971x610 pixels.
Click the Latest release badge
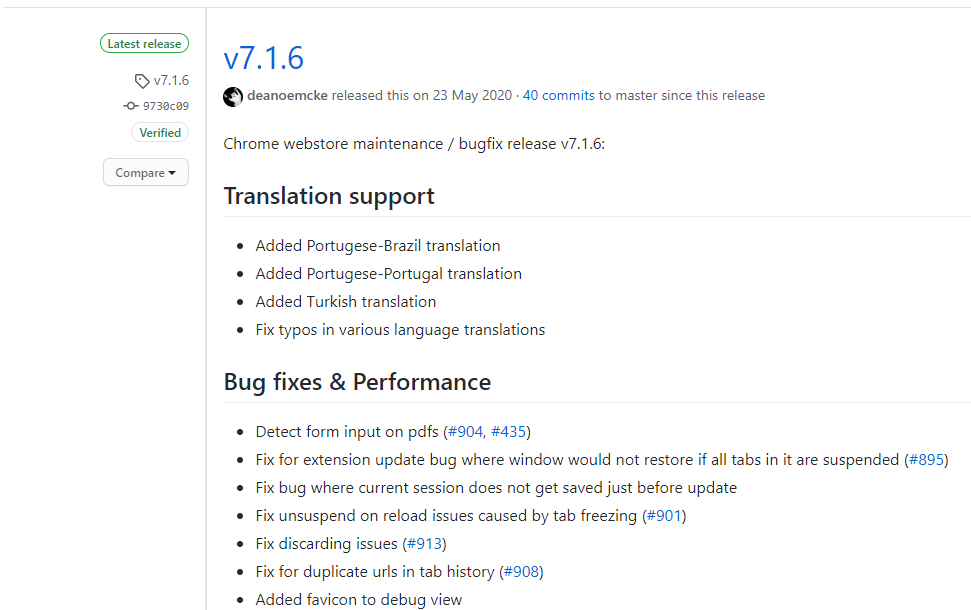(x=144, y=43)
